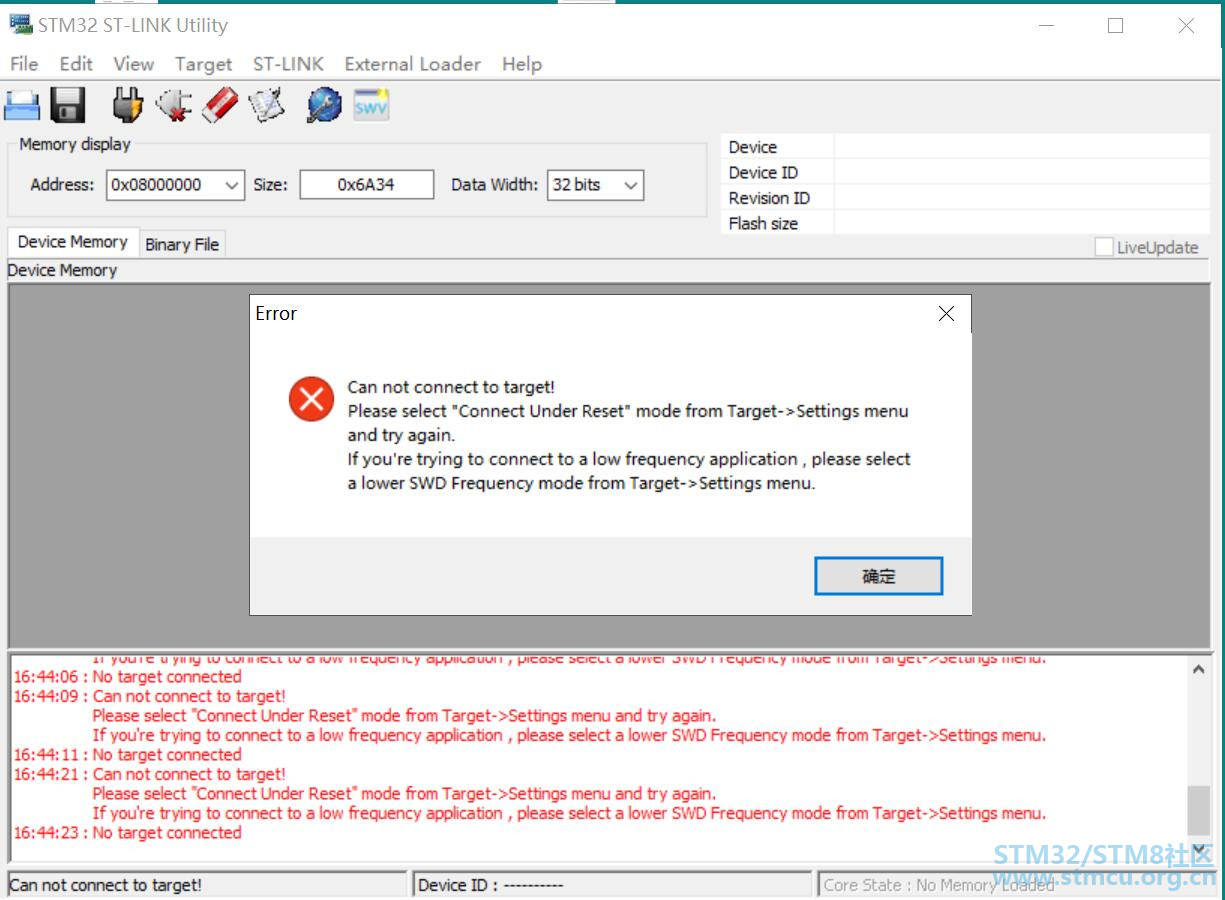Image resolution: width=1225 pixels, height=900 pixels.
Task: Click the Revision ID row in info table
Action: (965, 198)
